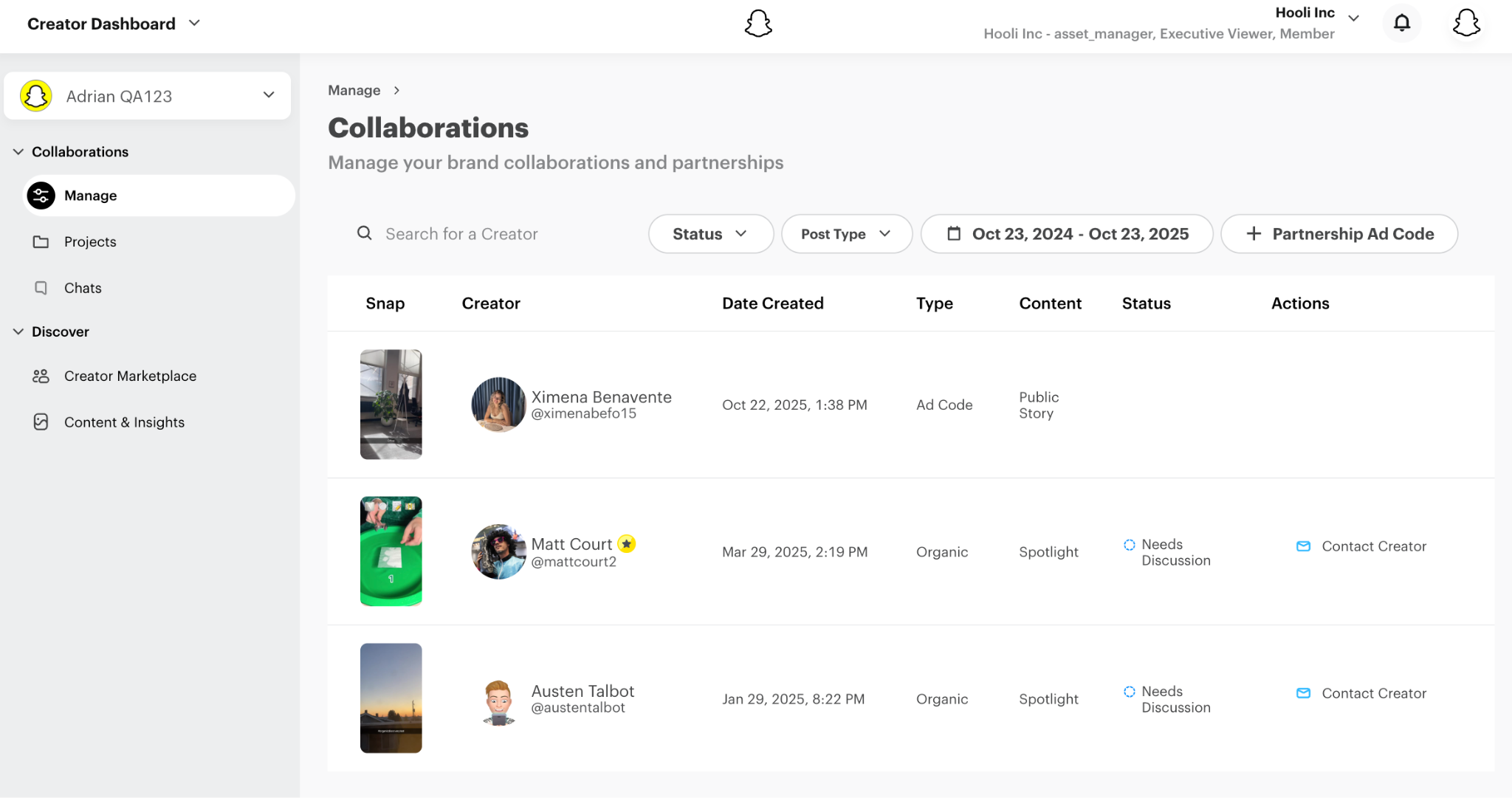Open Austen Talbot's Bitmoji avatar
Viewport: 1512px width, 798px height.
point(499,701)
